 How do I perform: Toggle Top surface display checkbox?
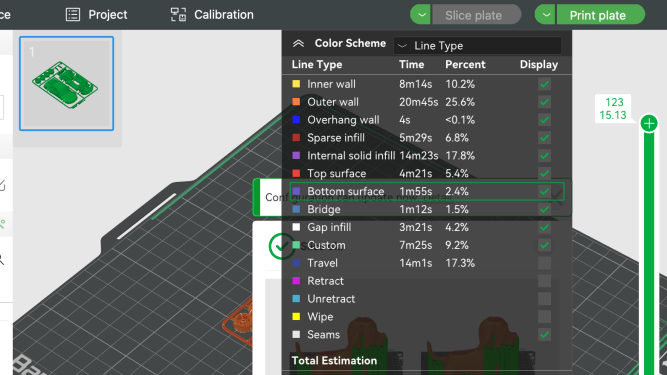[544, 173]
